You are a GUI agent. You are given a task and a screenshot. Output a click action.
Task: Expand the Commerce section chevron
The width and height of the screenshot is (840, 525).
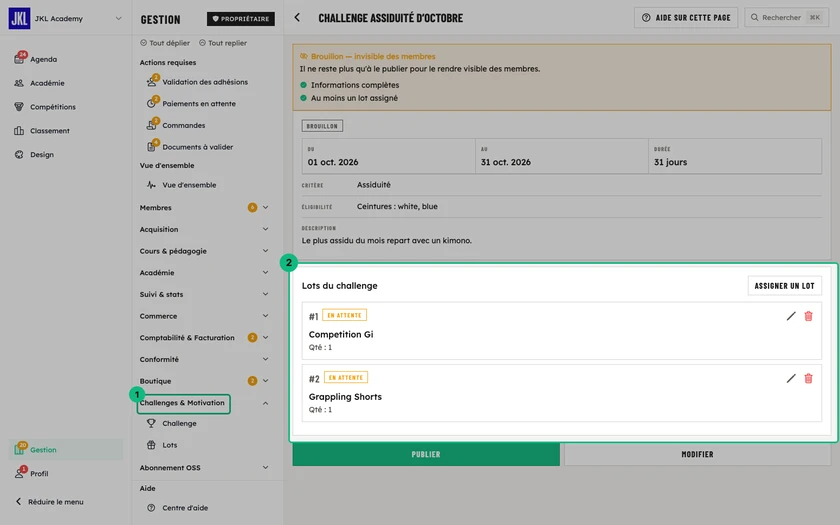click(x=265, y=316)
